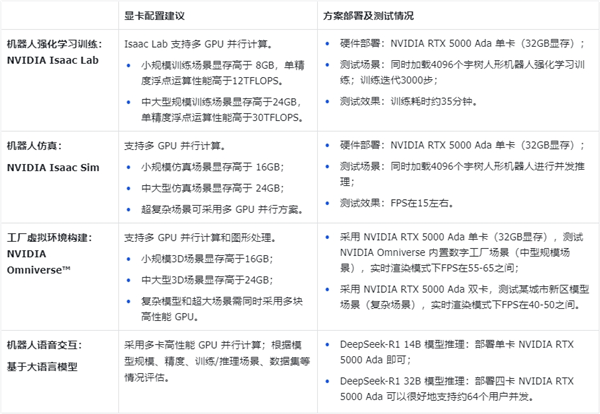The width and height of the screenshot is (600, 414).
Task: Select bullet 超复杂场景可采用多 GPU 并行方案
Action: tap(222, 210)
